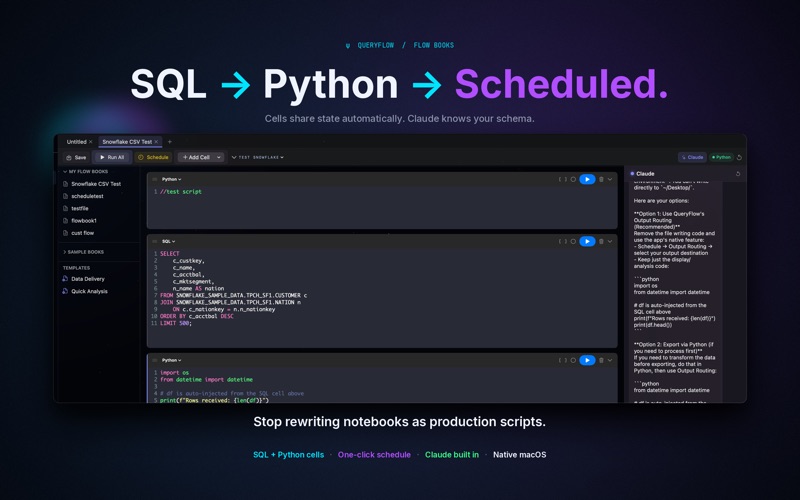Click file icon beside flowbook1
Screen dimensions: 800x500
point(65,220)
